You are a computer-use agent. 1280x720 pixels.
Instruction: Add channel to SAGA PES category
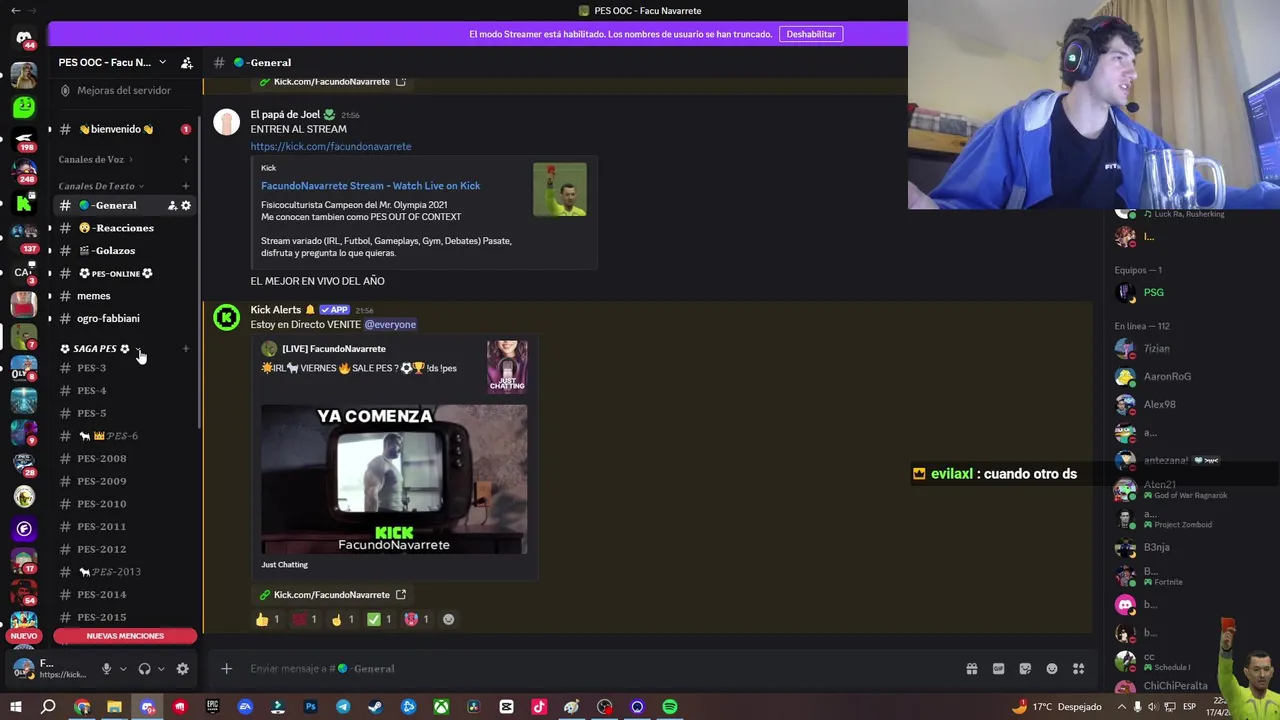pos(185,349)
